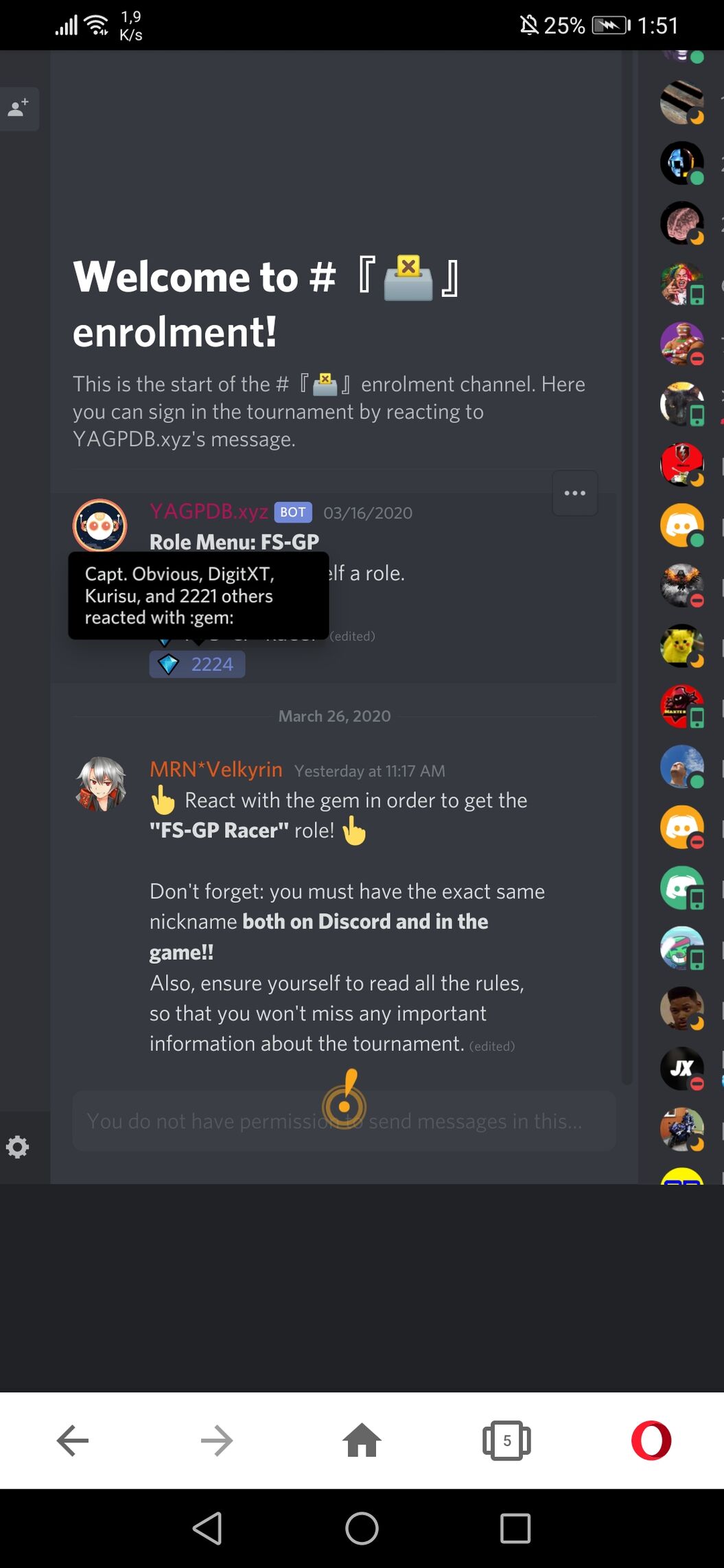This screenshot has height=1568, width=724.
Task: Open the tabs switcher showing 5
Action: 506,1440
